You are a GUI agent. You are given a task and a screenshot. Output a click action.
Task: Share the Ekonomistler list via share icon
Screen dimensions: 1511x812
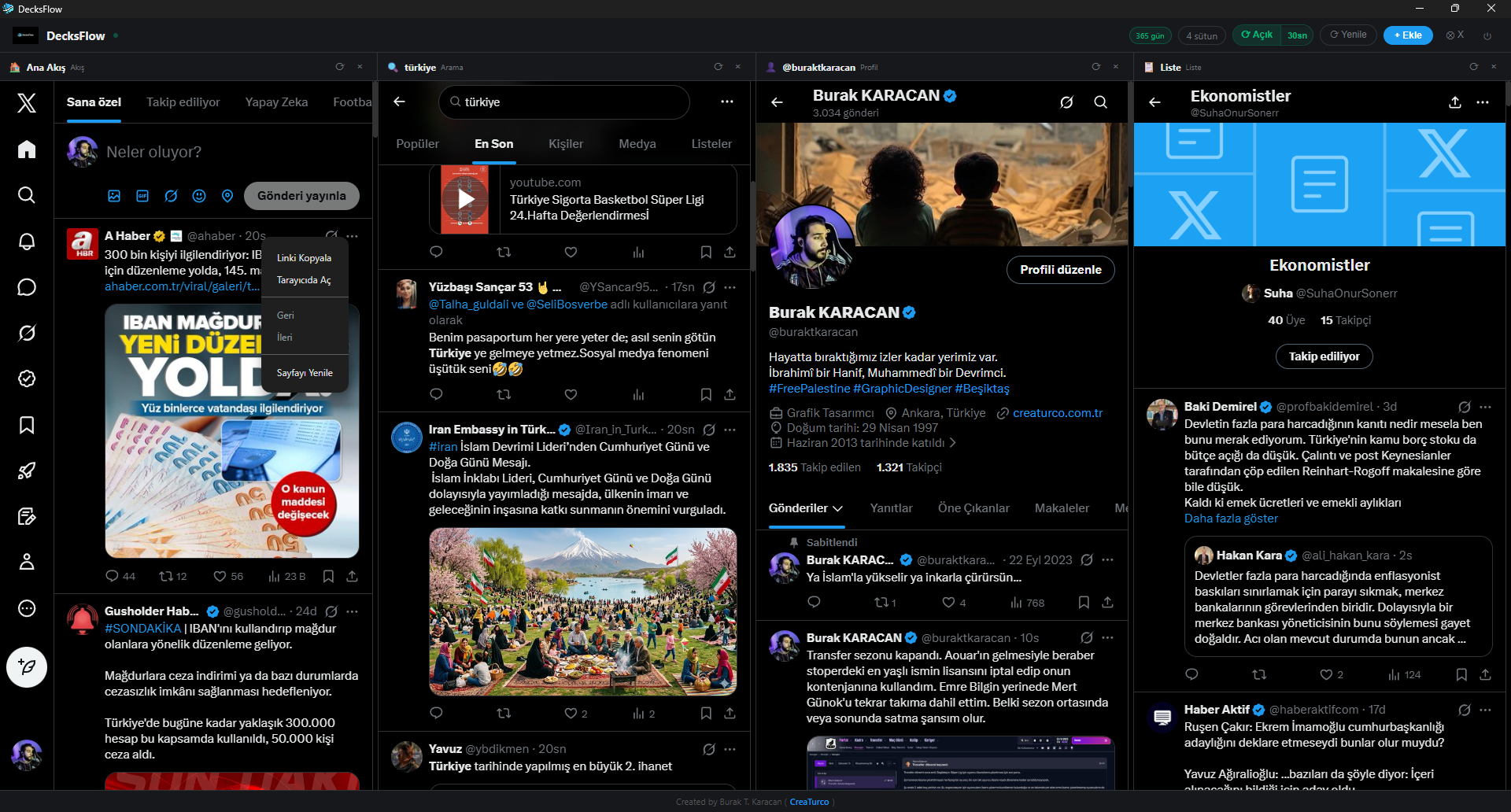[1454, 102]
